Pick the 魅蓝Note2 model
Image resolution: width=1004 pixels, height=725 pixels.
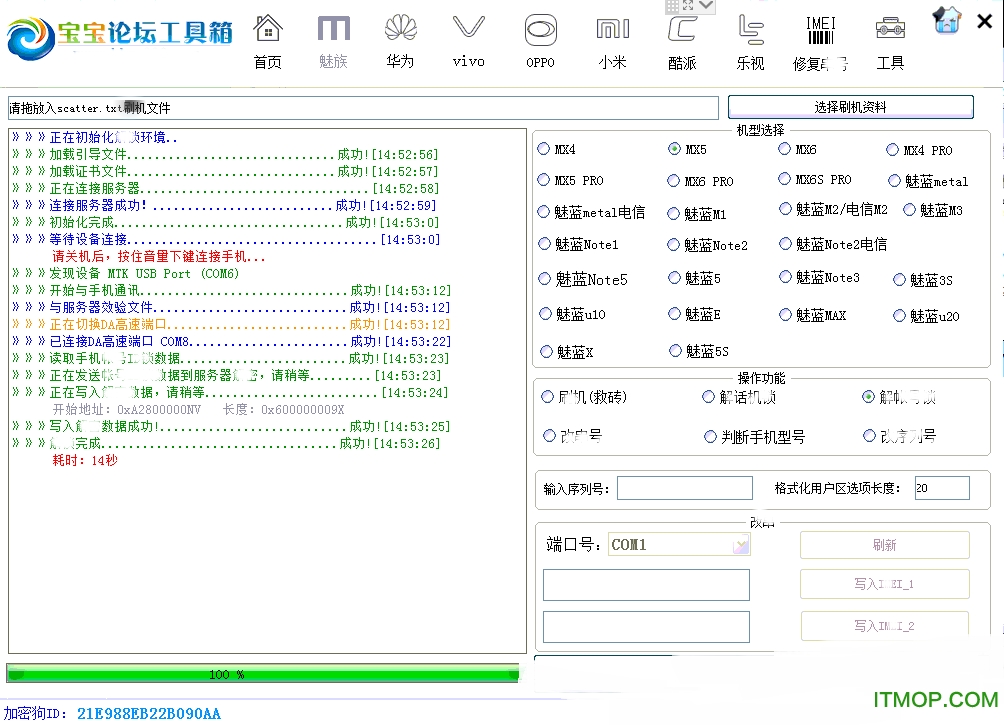point(674,245)
